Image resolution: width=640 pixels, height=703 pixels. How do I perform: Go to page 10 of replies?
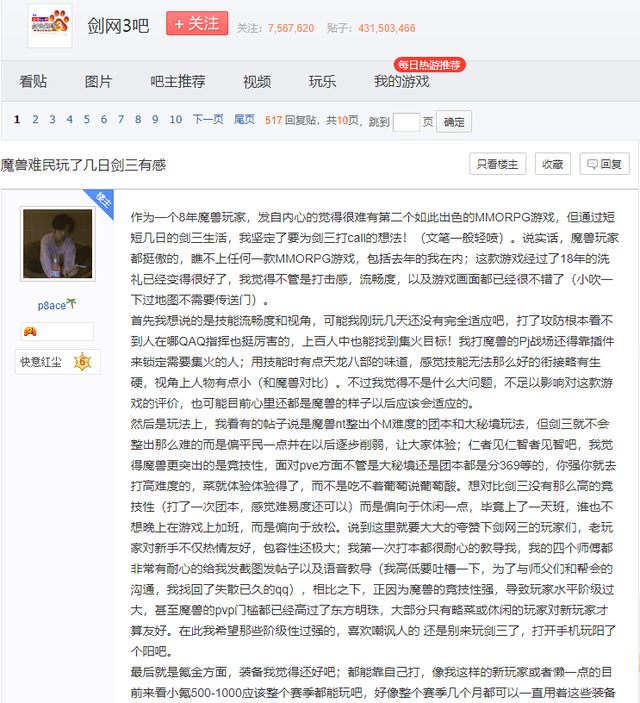(175, 119)
